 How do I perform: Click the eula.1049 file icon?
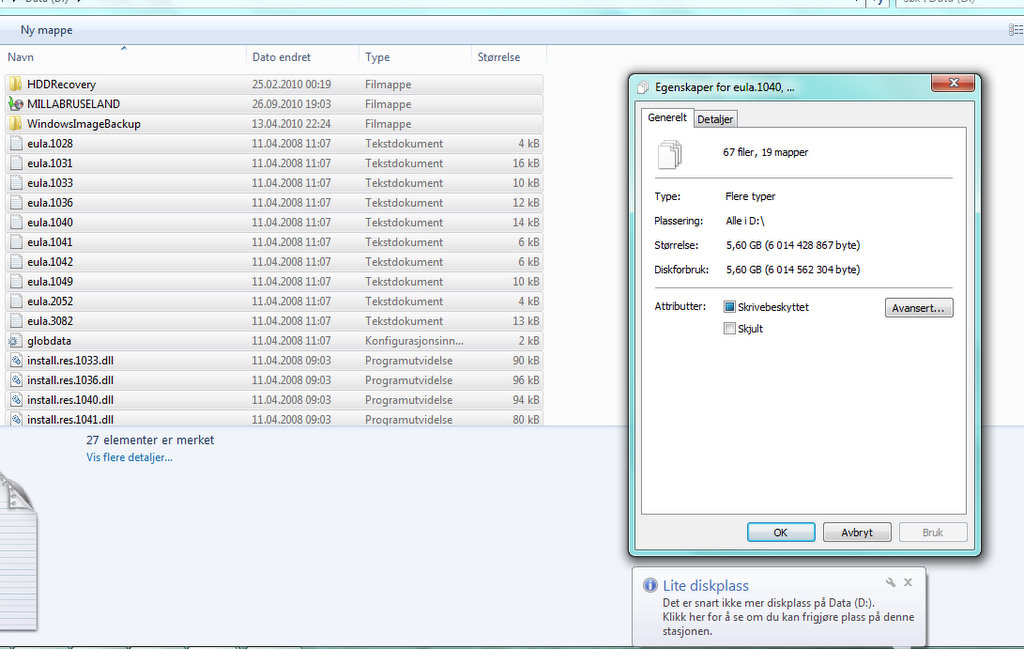coord(16,281)
